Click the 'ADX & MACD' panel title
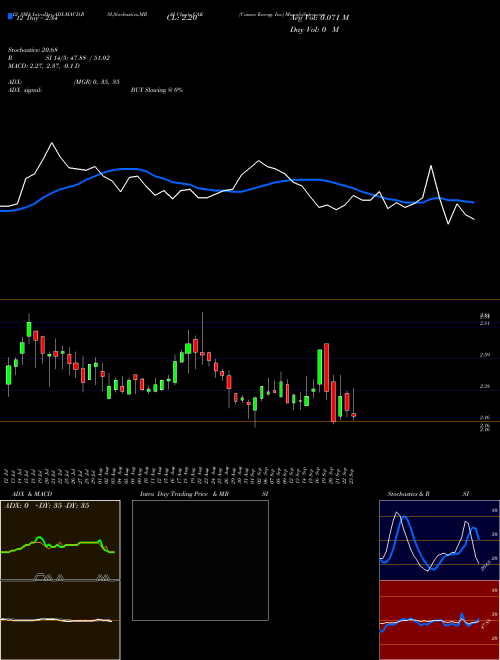 tap(32, 494)
